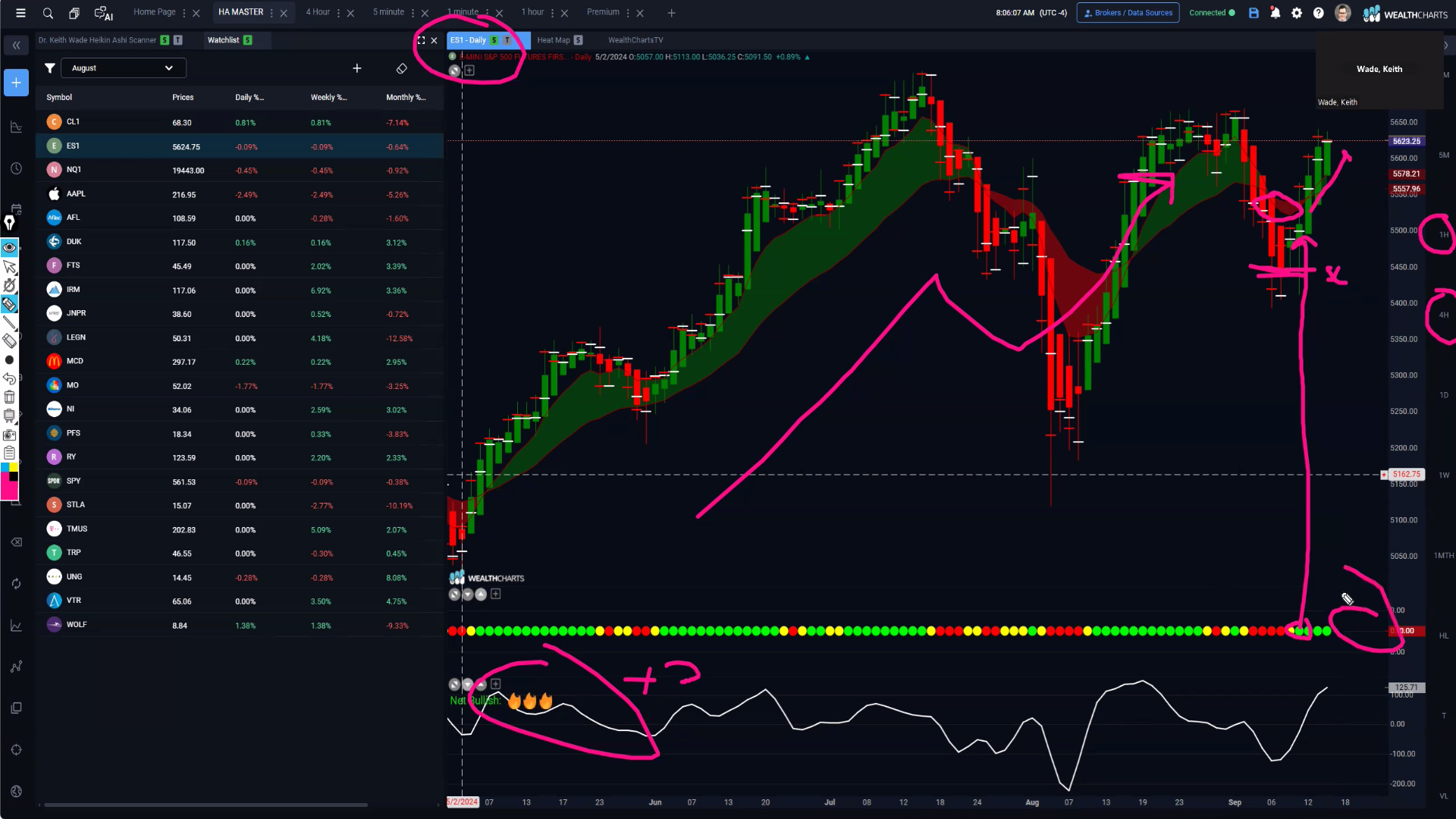Activate the pen drawing tool icon
1456x819 pixels.
10,222
